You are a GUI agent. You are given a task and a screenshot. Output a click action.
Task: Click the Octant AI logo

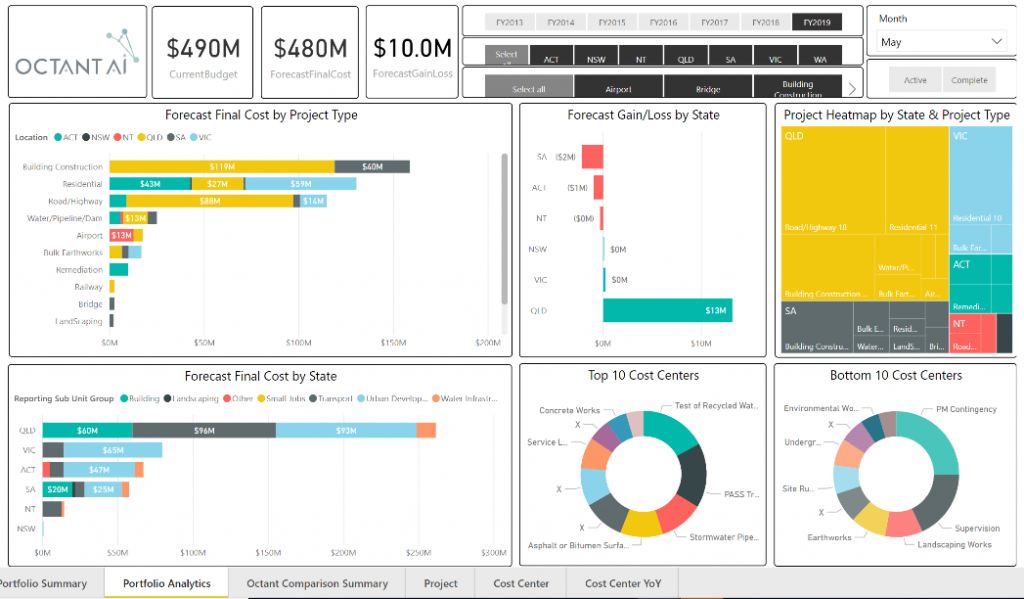pyautogui.click(x=78, y=52)
